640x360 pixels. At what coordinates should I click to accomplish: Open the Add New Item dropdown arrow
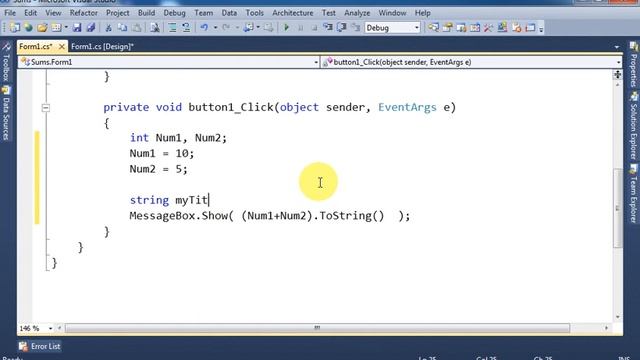66,28
